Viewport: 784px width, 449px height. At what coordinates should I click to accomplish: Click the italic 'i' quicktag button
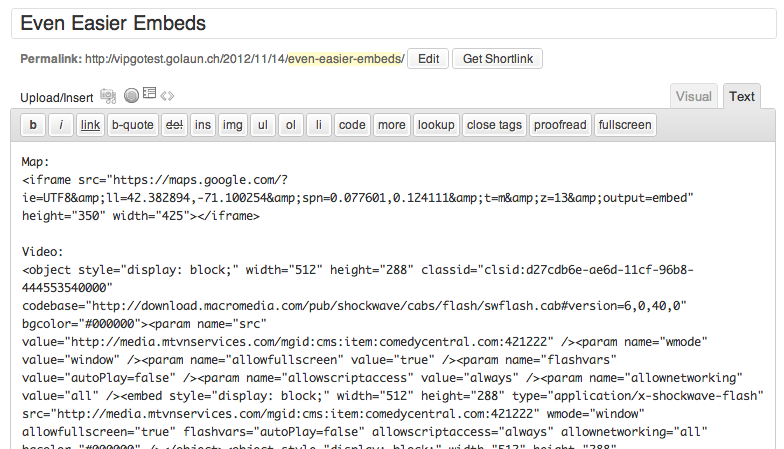tap(61, 124)
